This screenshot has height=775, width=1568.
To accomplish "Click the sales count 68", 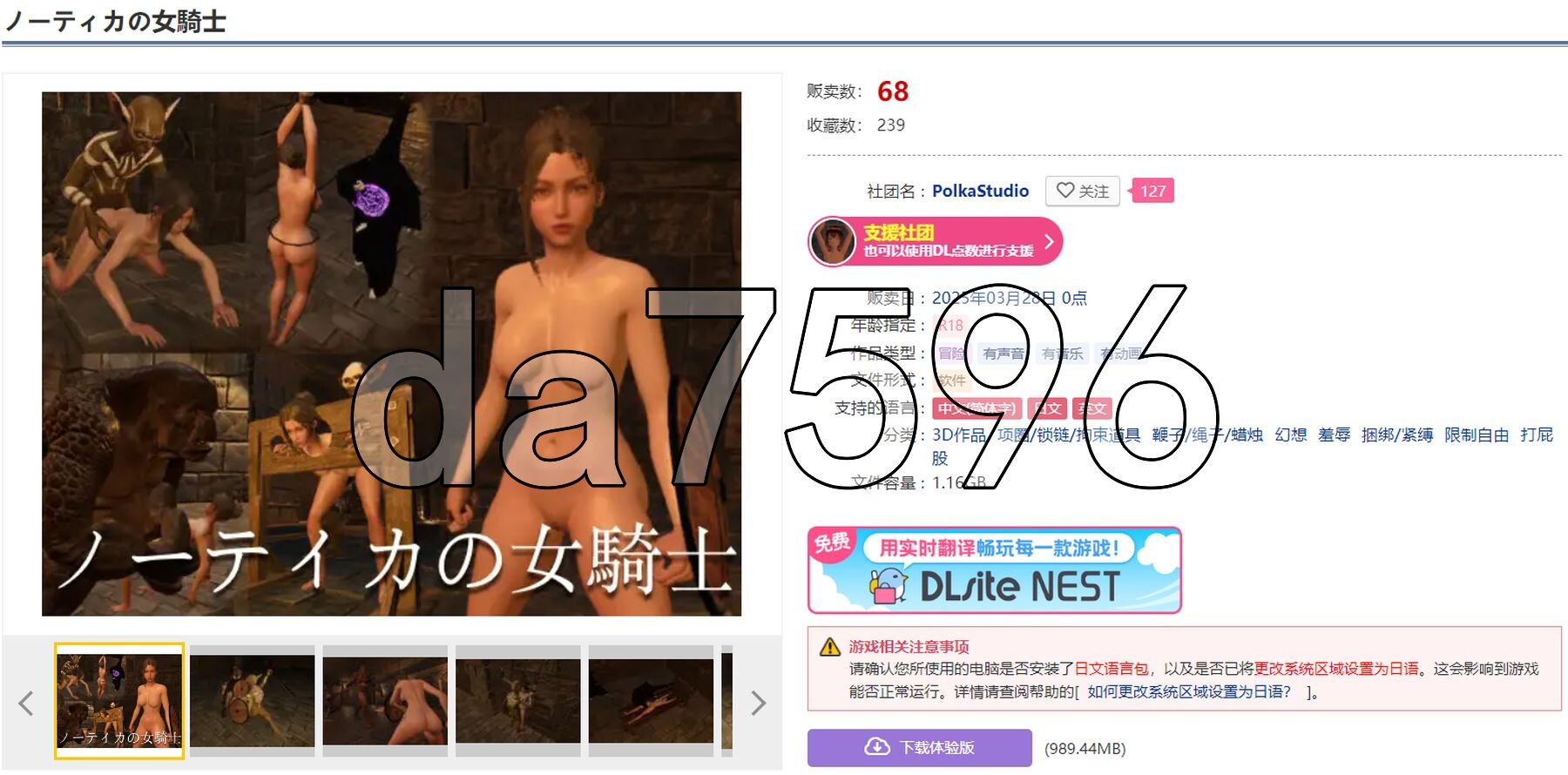I will coord(893,91).
